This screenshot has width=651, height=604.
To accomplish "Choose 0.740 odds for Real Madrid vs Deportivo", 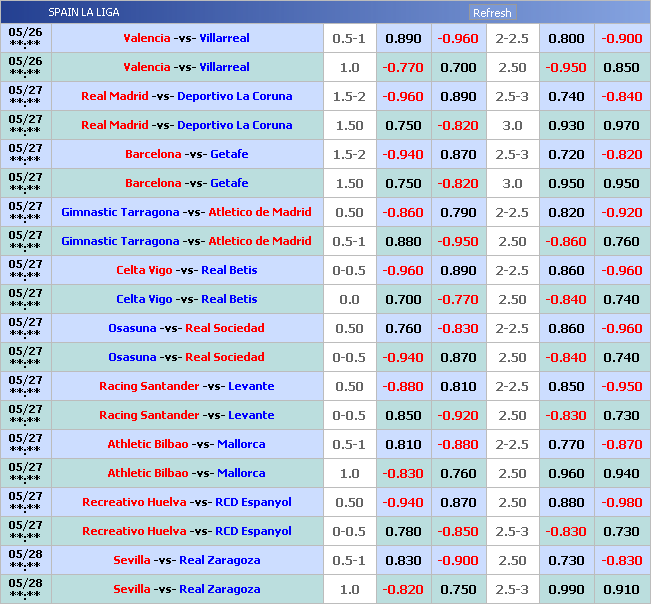I will (x=566, y=96).
